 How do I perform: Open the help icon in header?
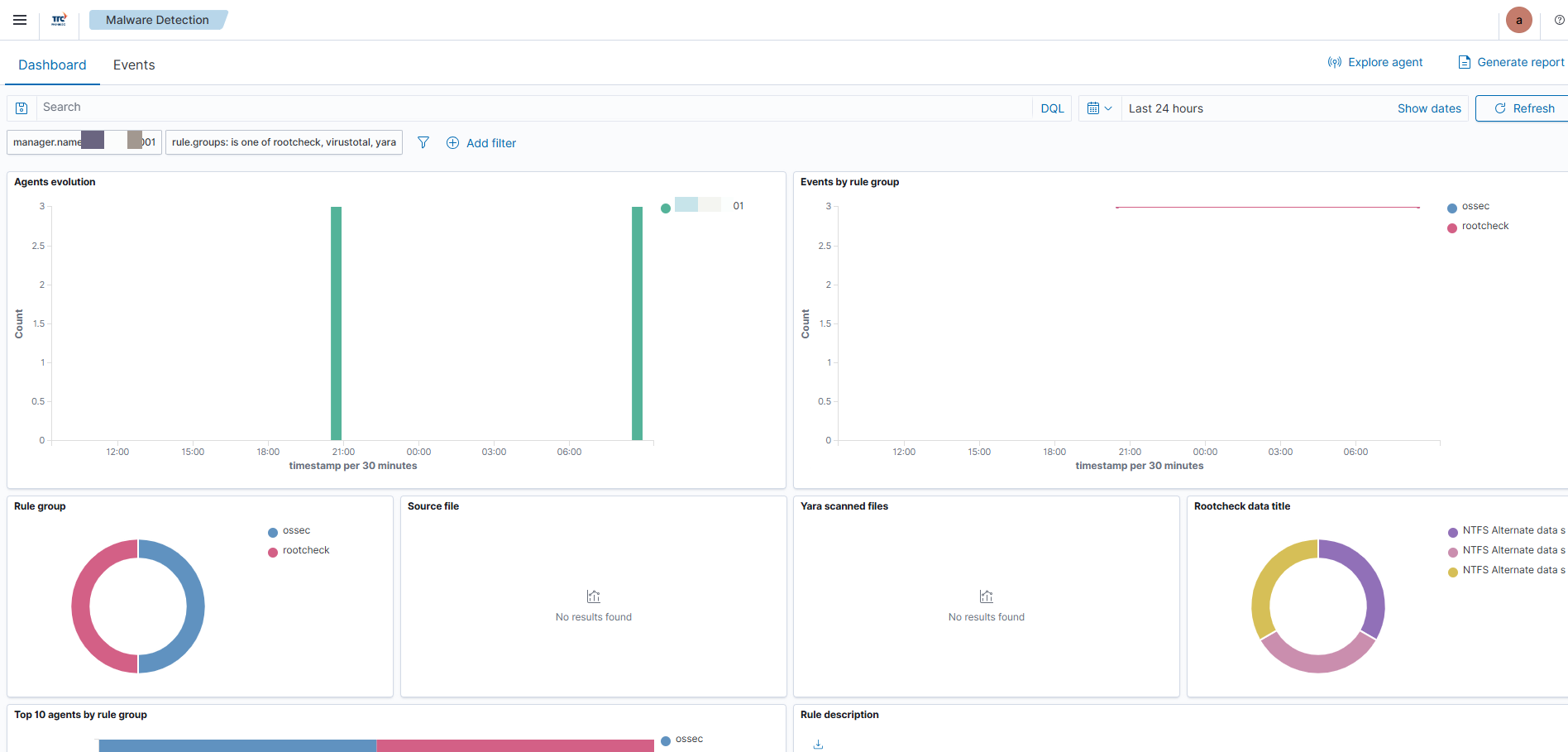click(1559, 20)
